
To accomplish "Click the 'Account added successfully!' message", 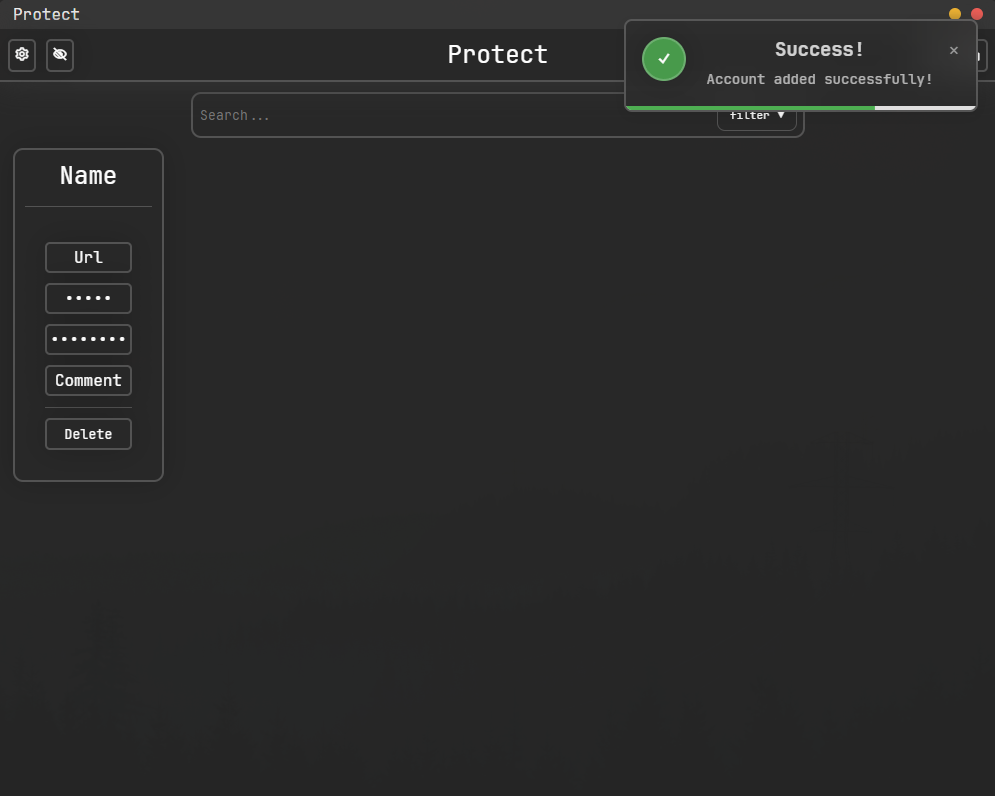I will 819,79.
